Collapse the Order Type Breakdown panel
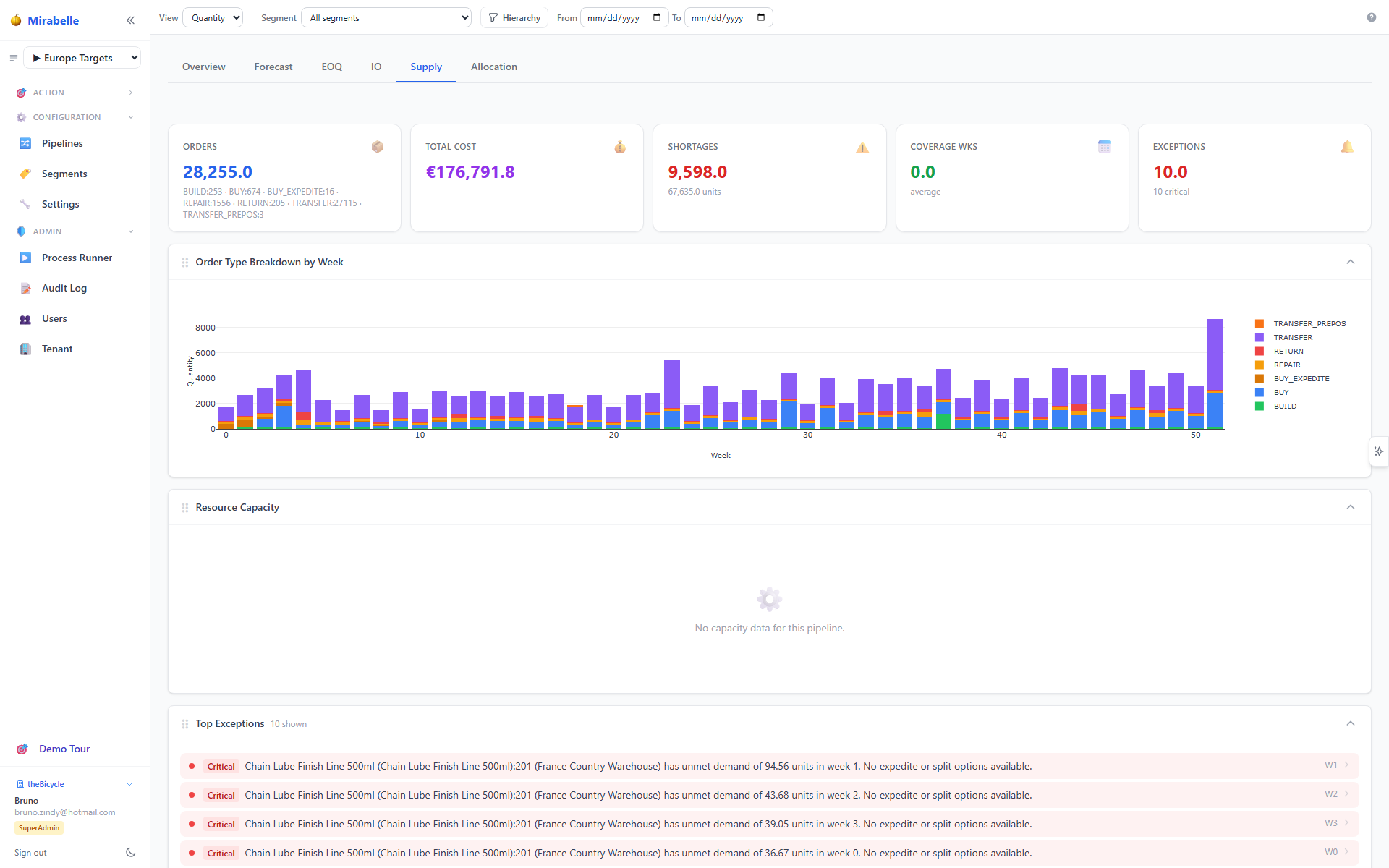The image size is (1389, 868). pyautogui.click(x=1350, y=262)
